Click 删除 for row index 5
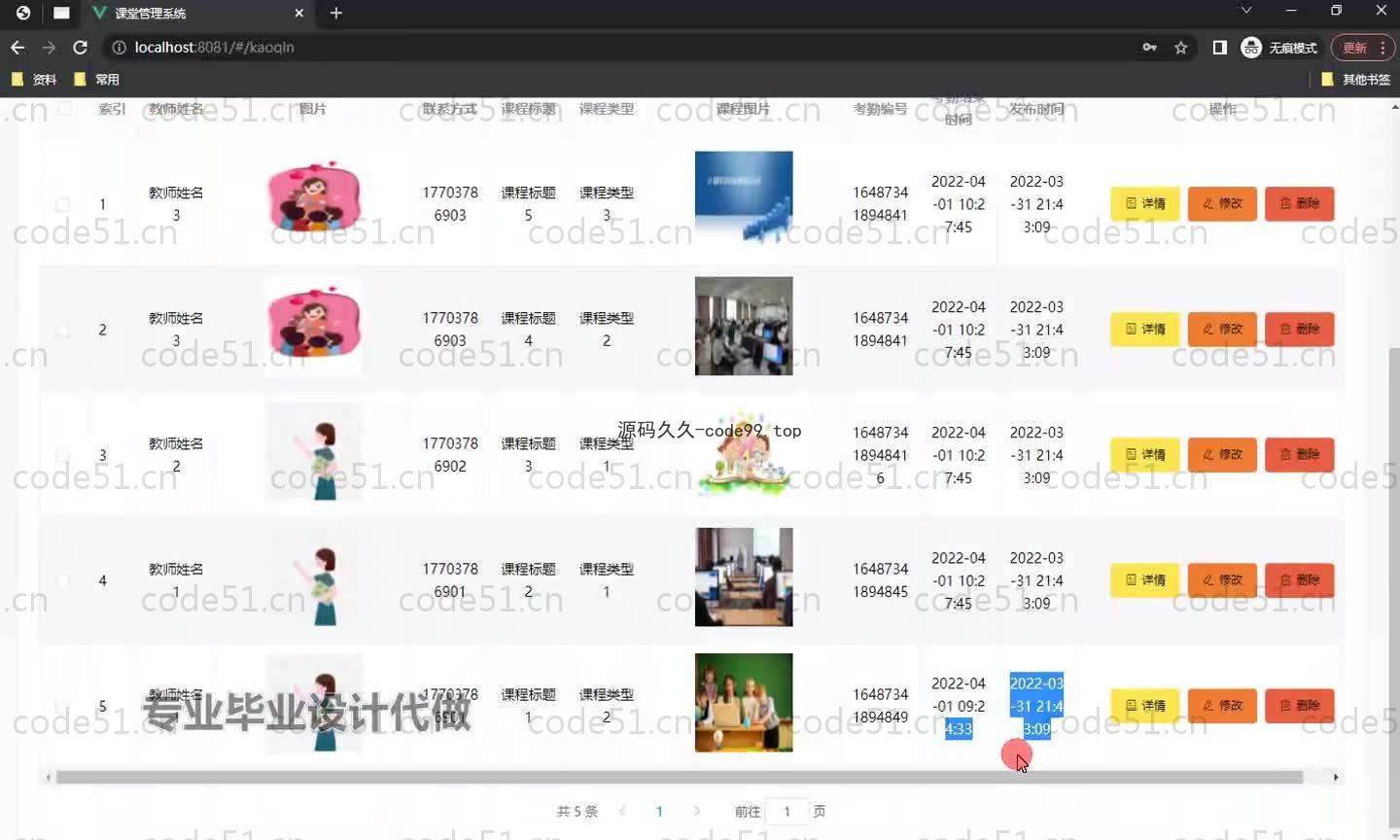Image resolution: width=1400 pixels, height=840 pixels. 1299,705
